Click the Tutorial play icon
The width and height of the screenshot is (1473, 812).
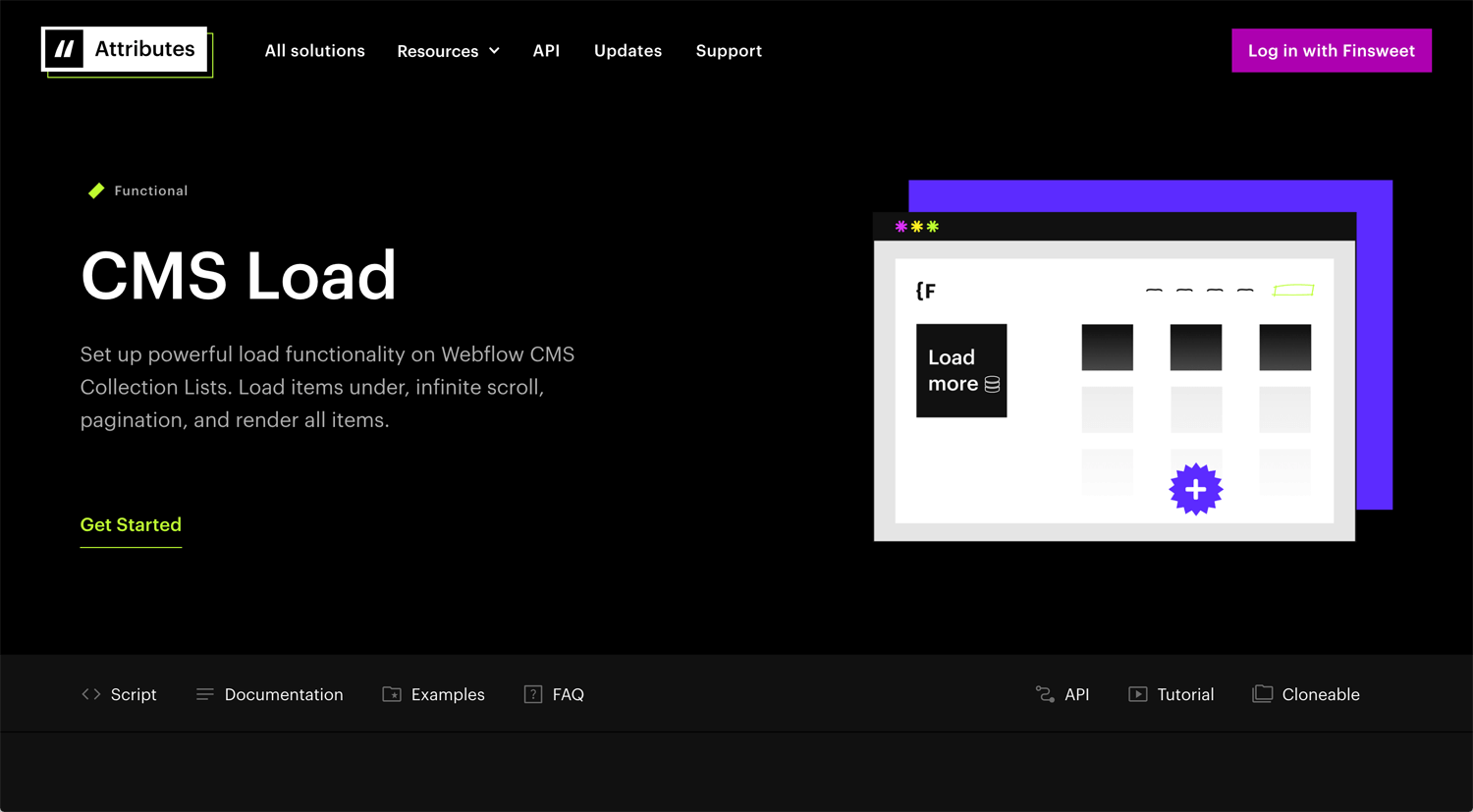[1138, 694]
